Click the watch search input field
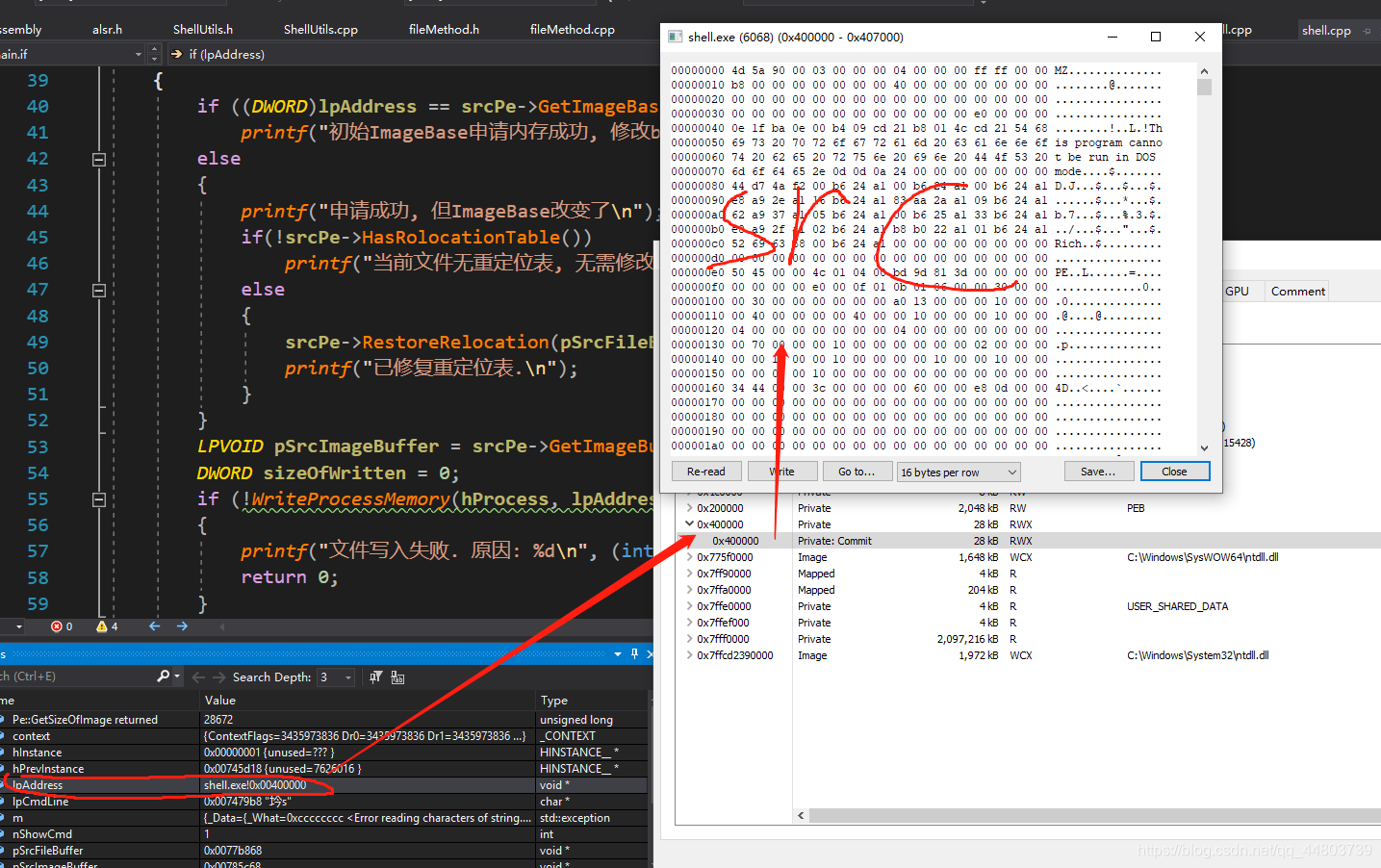The width and height of the screenshot is (1381, 868). (x=76, y=677)
